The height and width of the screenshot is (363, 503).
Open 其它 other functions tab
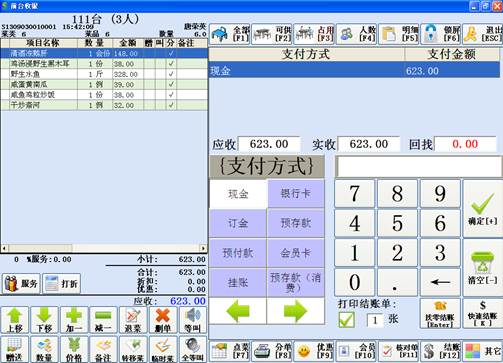[483, 351]
